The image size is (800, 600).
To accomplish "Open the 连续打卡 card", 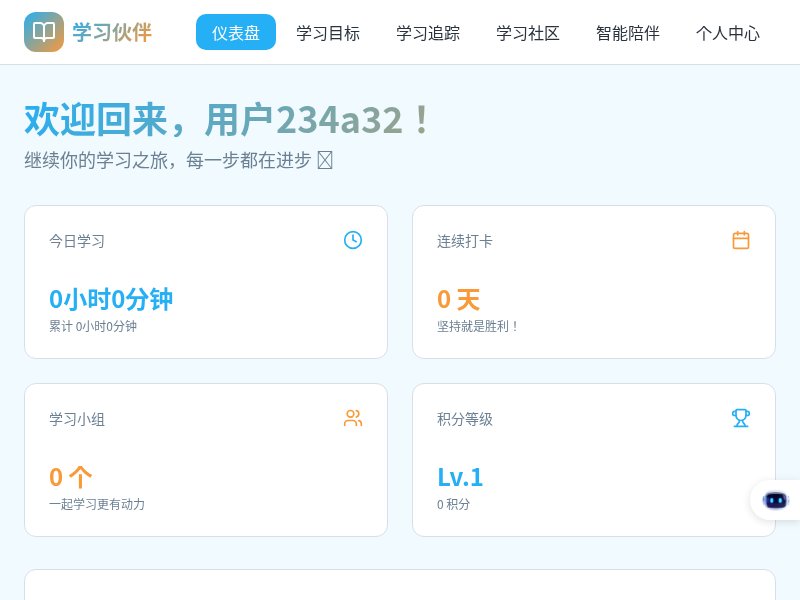I will point(594,281).
